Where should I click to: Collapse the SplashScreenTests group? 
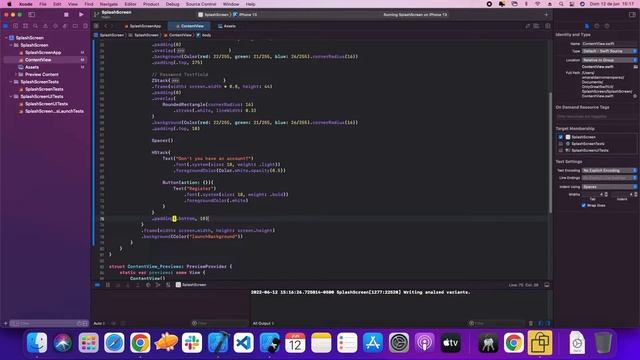pyautogui.click(x=11, y=82)
